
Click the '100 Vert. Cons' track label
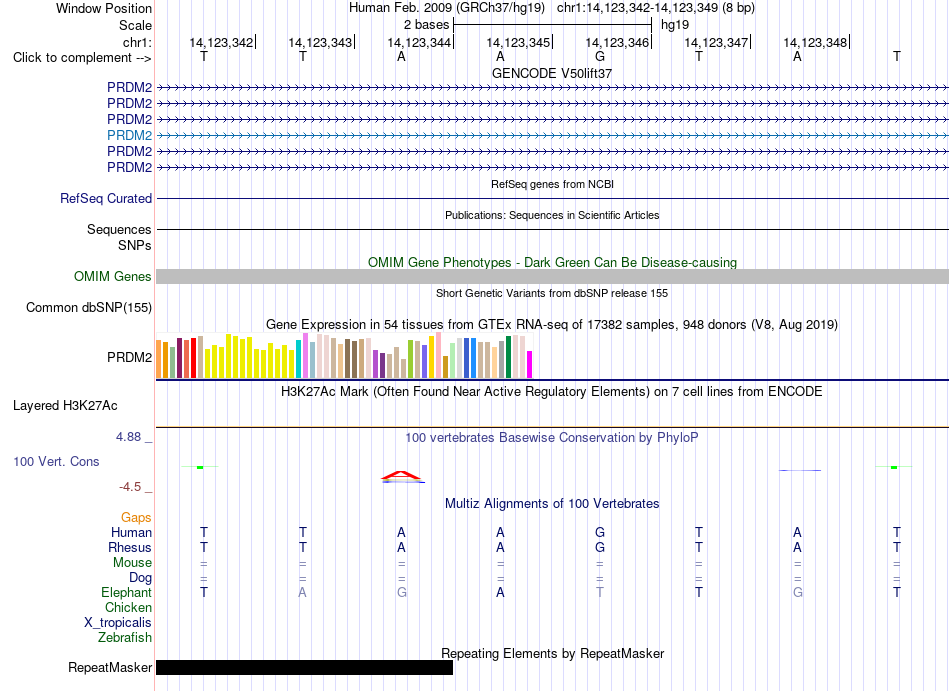(x=56, y=461)
